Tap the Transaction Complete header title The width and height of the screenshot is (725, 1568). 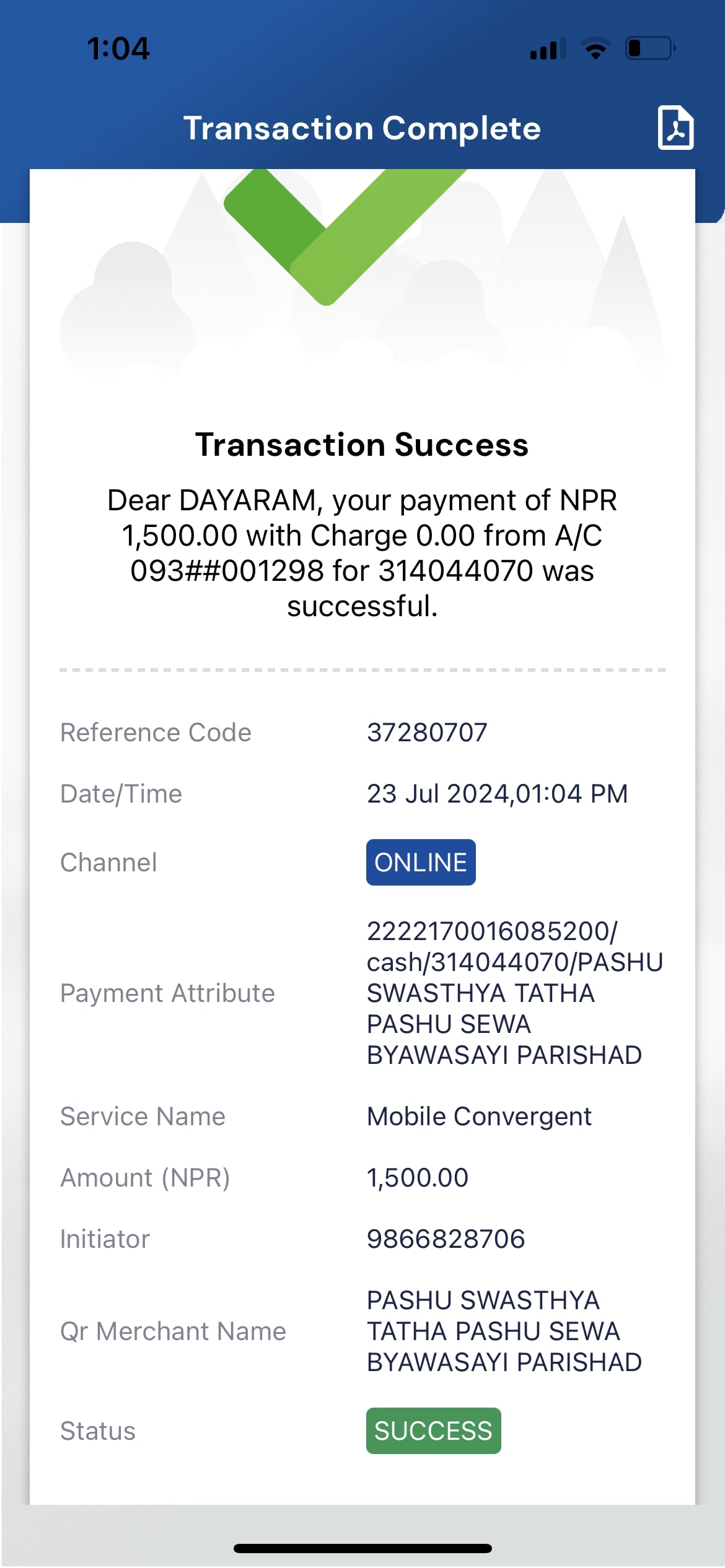coord(362,128)
